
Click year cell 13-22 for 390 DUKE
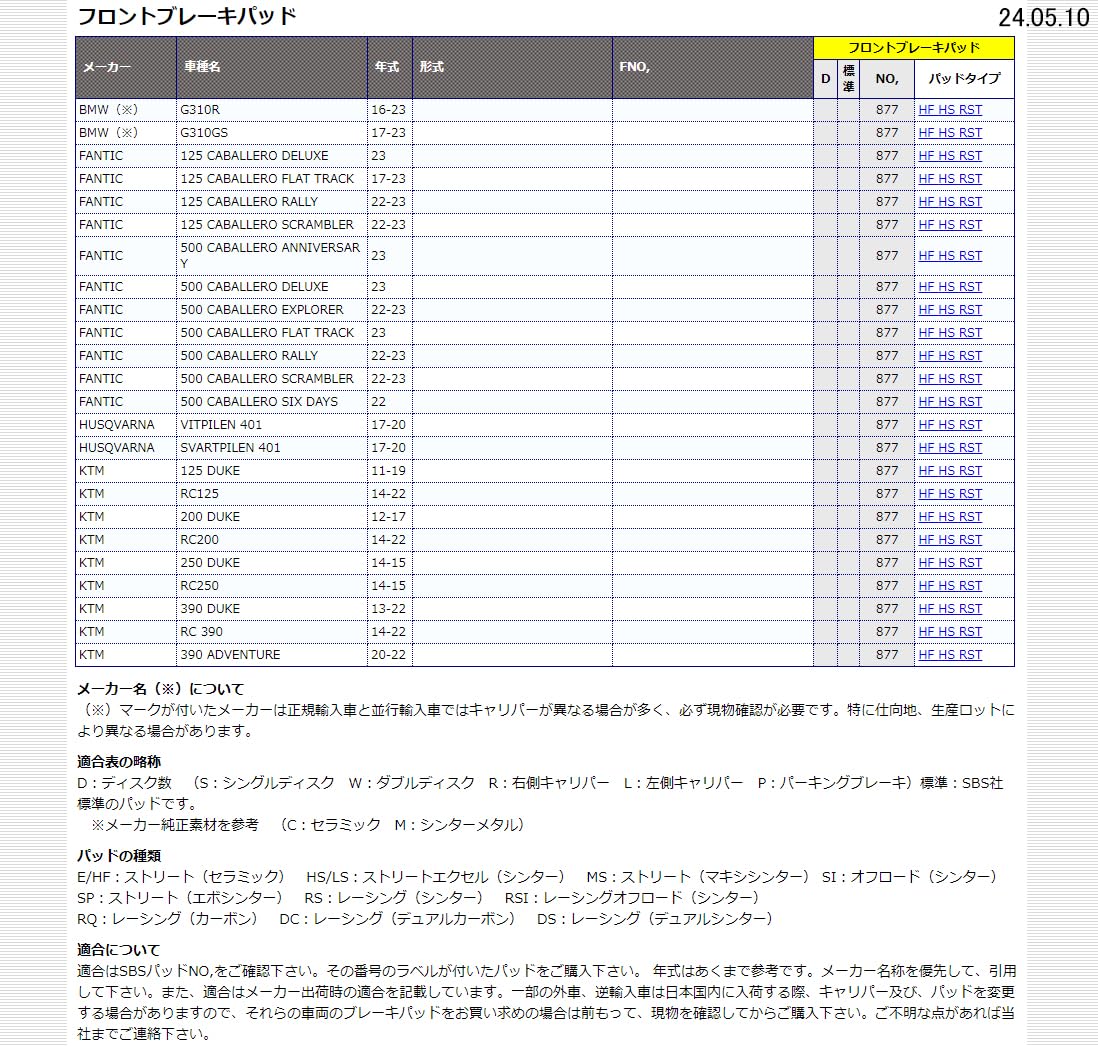(389, 609)
